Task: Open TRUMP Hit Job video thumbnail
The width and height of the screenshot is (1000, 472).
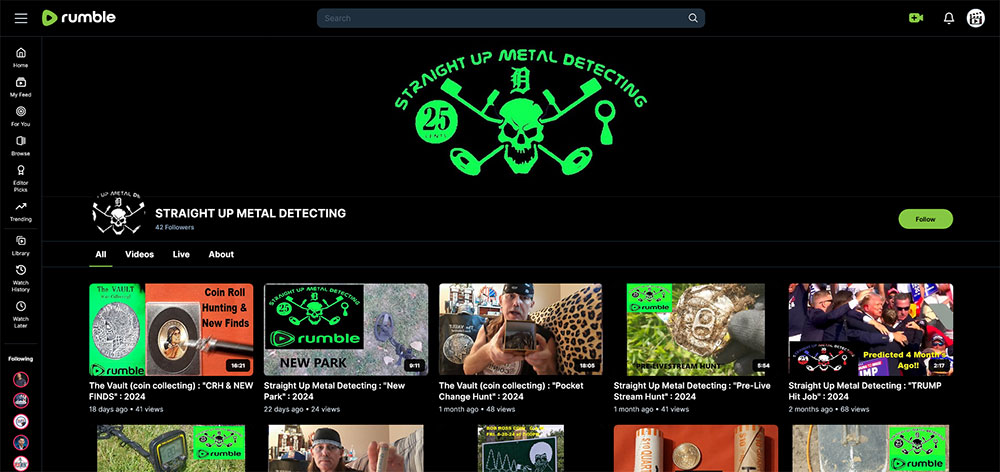Action: (871, 329)
